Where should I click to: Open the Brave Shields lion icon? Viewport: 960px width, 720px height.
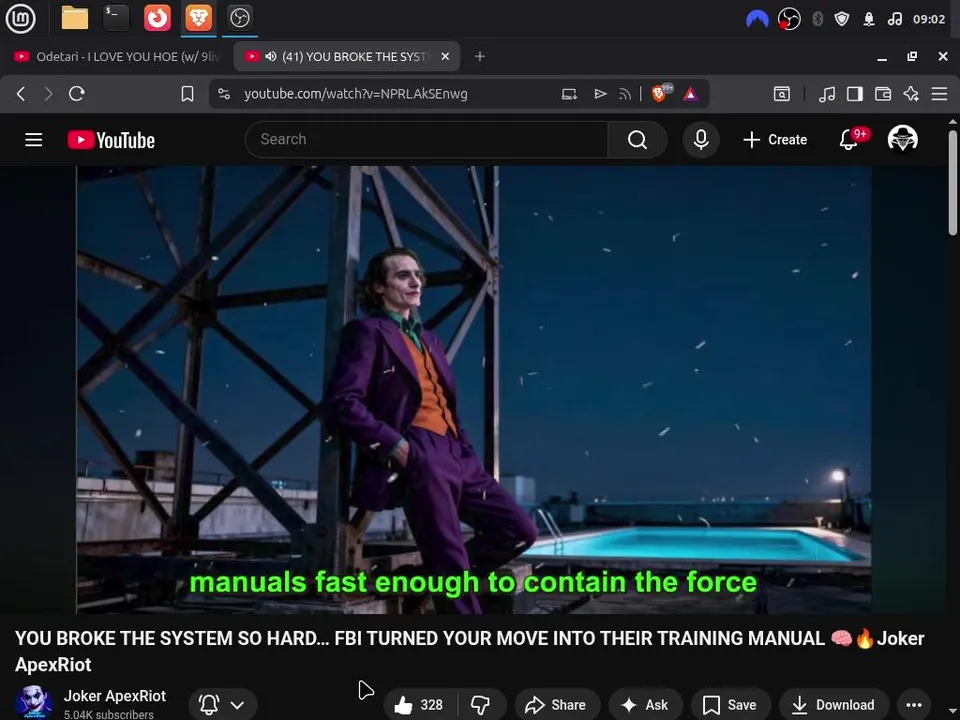pyautogui.click(x=661, y=93)
